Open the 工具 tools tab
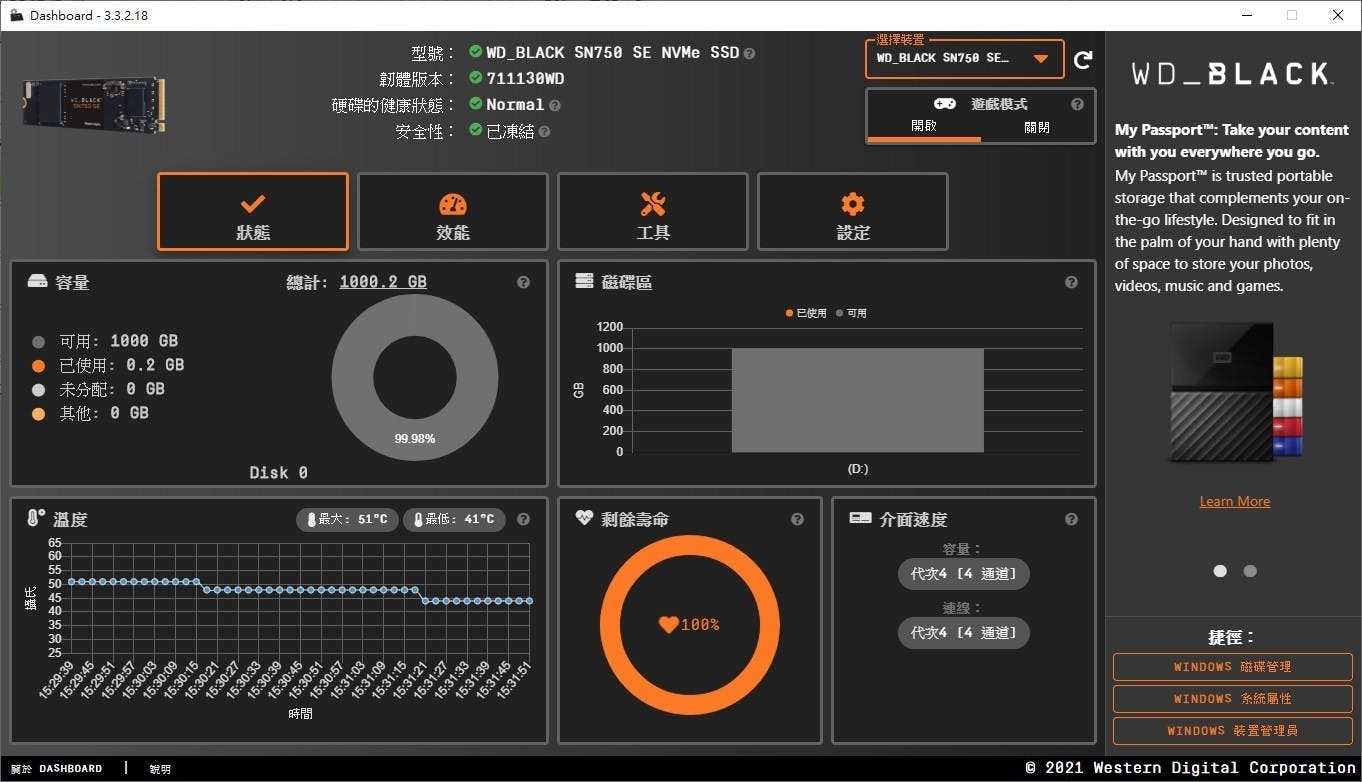 pos(652,212)
